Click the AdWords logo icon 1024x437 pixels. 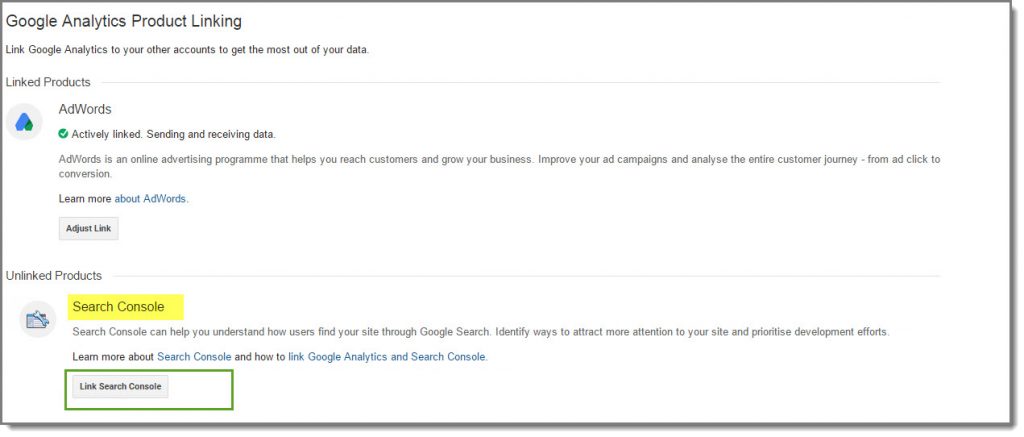(x=24, y=122)
